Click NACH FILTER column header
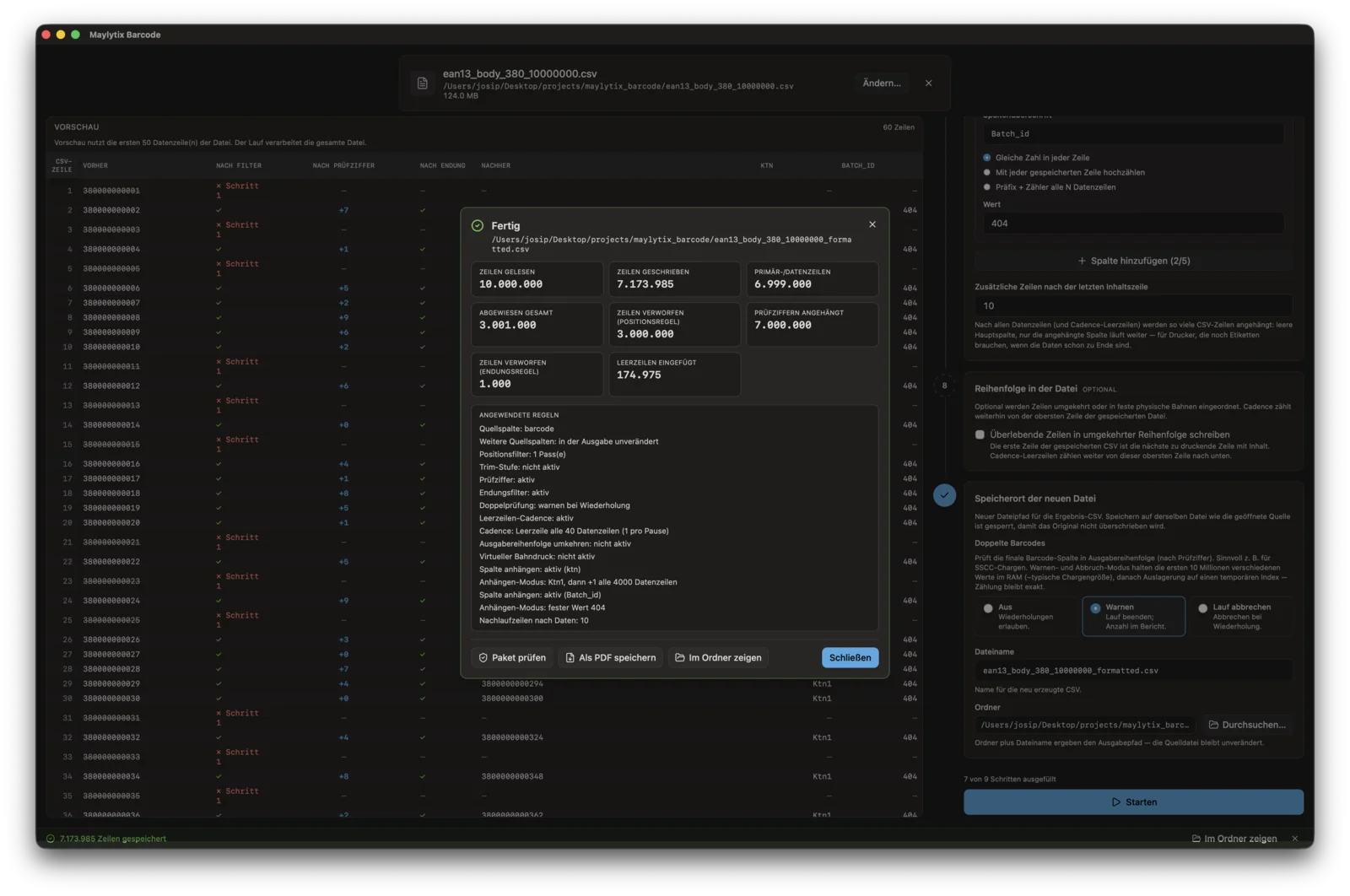 click(239, 165)
